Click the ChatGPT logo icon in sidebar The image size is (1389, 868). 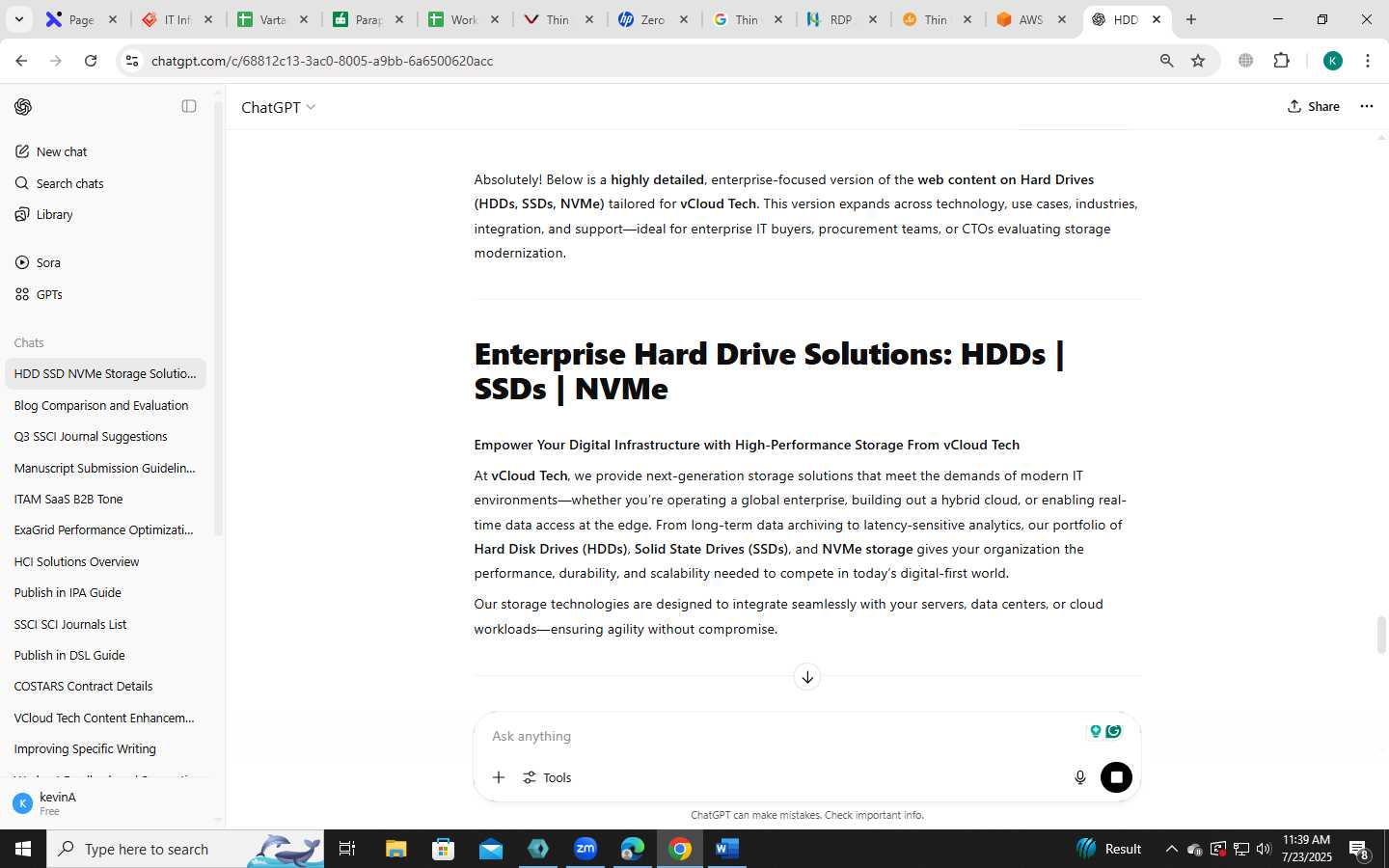point(23,107)
